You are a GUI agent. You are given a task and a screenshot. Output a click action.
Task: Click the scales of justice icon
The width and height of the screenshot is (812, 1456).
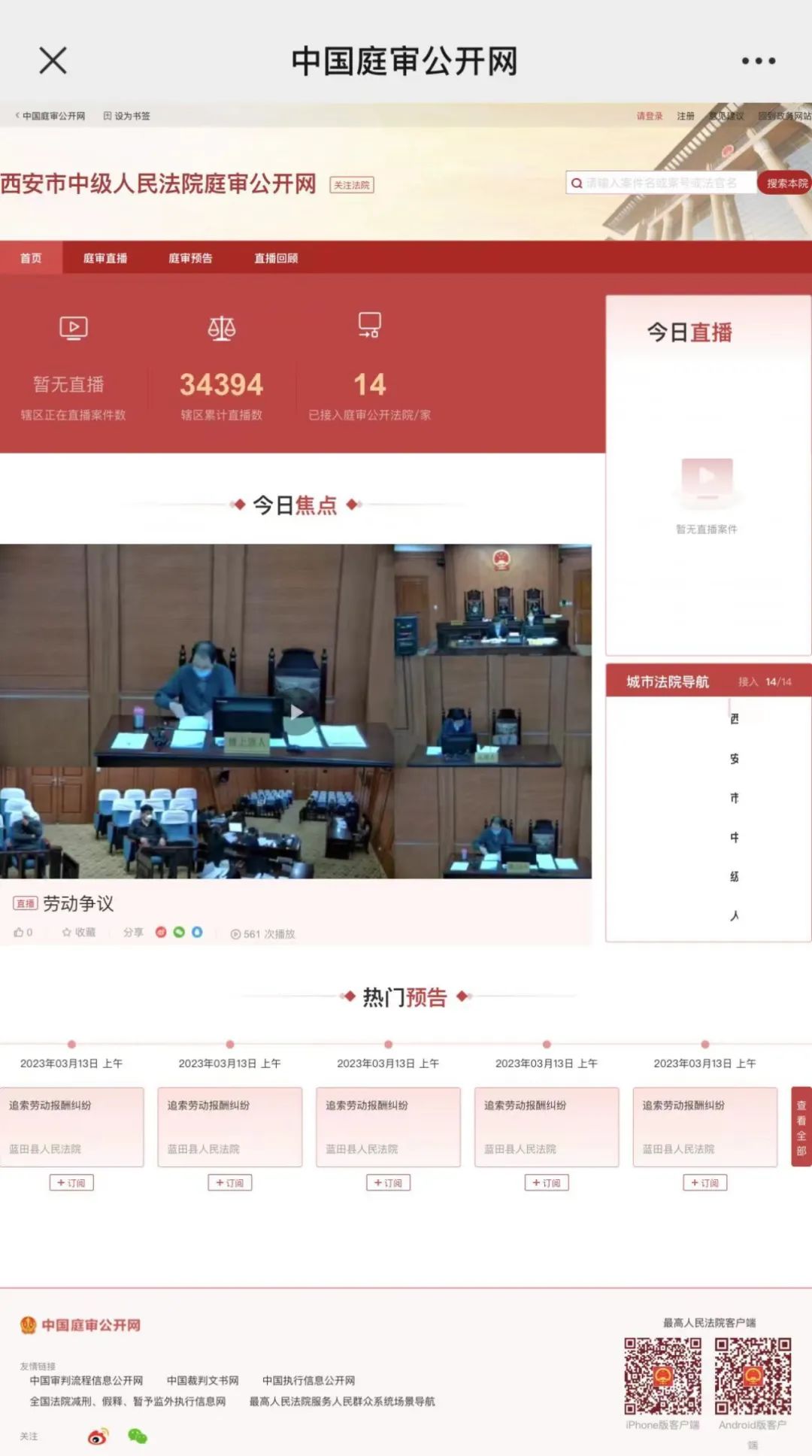tap(222, 328)
